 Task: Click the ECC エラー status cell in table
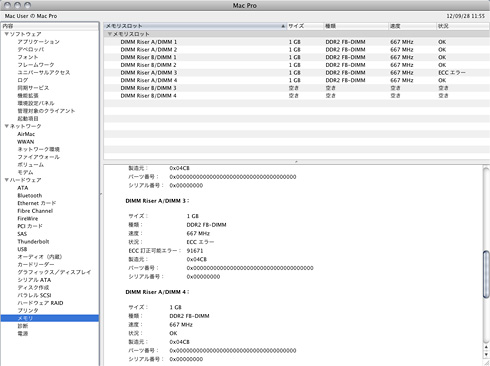(x=452, y=72)
